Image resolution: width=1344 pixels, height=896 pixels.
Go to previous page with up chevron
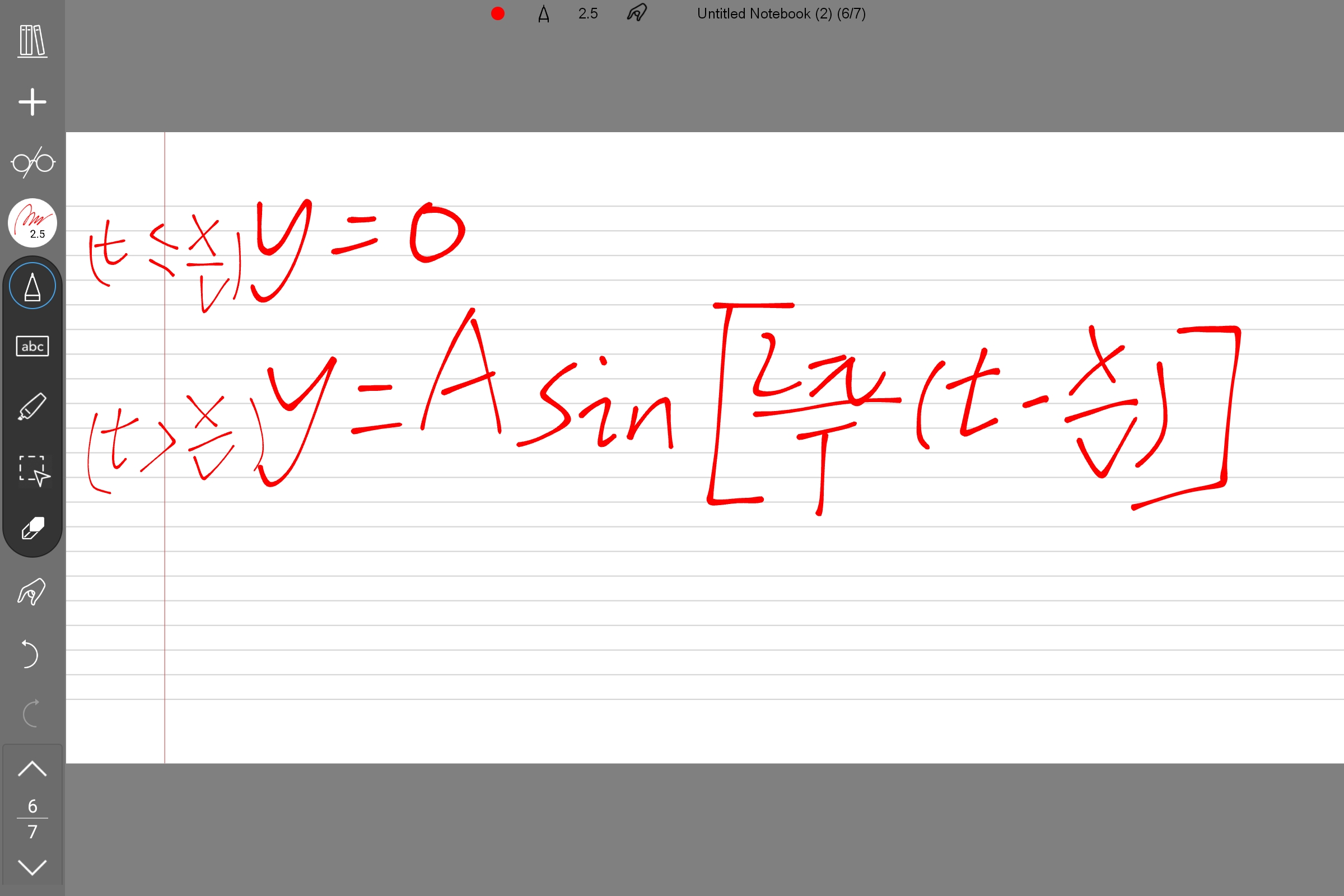[32, 769]
